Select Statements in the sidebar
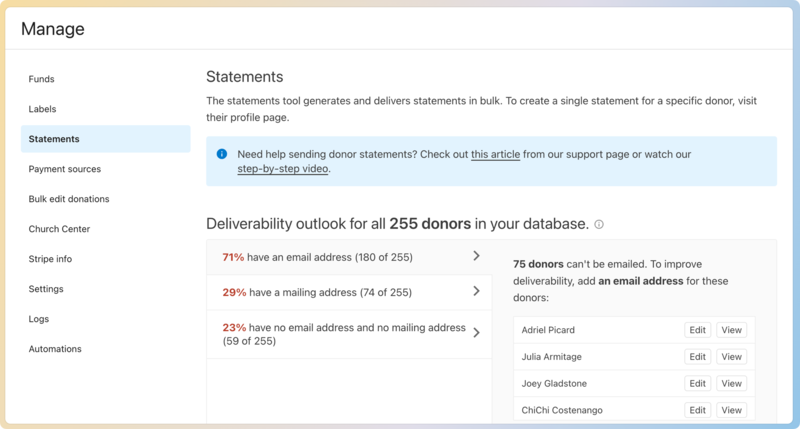This screenshot has height=429, width=800. tap(55, 139)
